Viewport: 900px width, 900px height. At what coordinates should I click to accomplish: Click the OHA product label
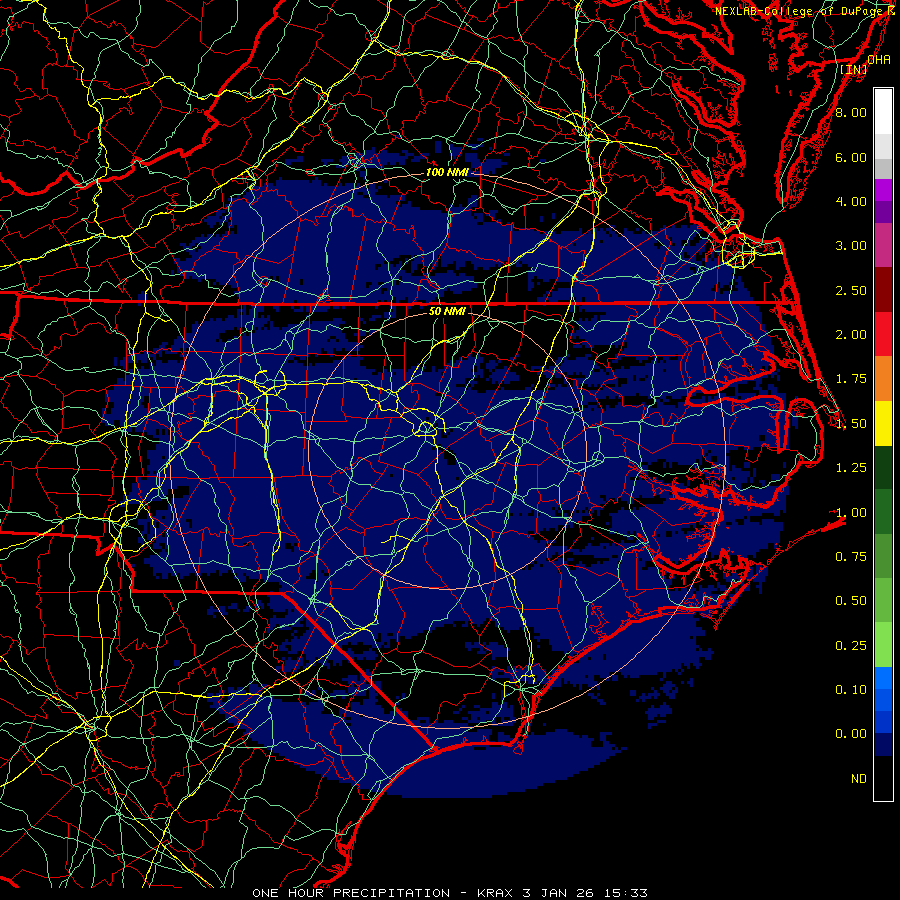click(x=879, y=59)
